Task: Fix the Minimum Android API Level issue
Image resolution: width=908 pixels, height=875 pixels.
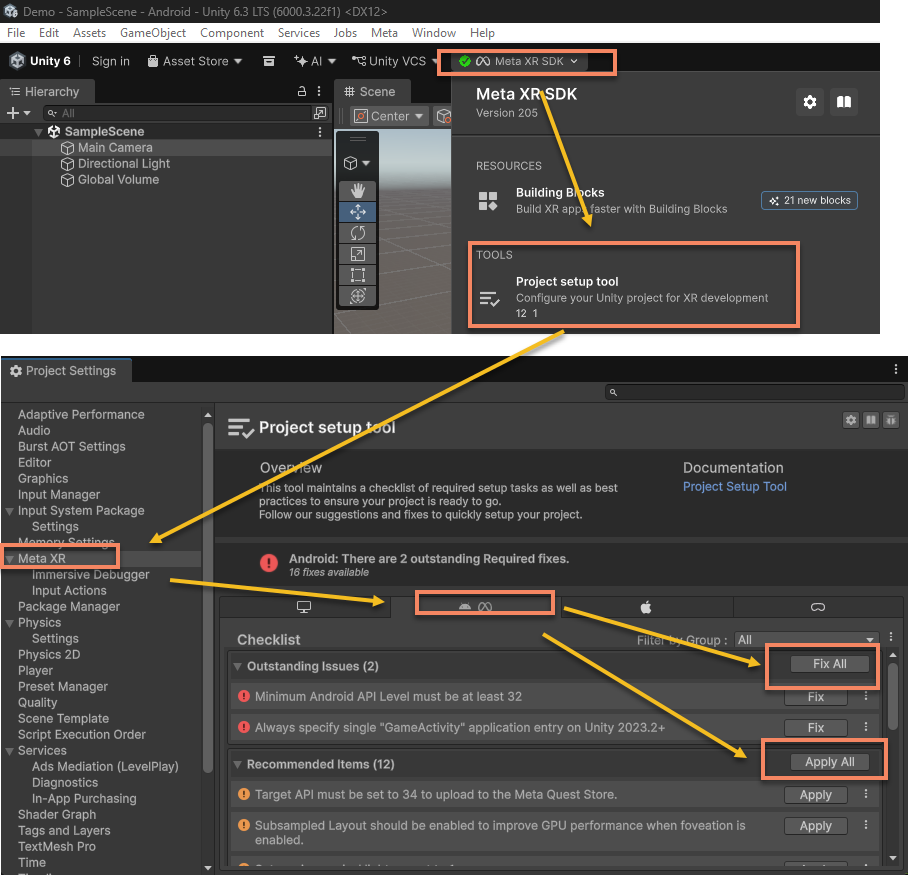Action: tap(815, 697)
